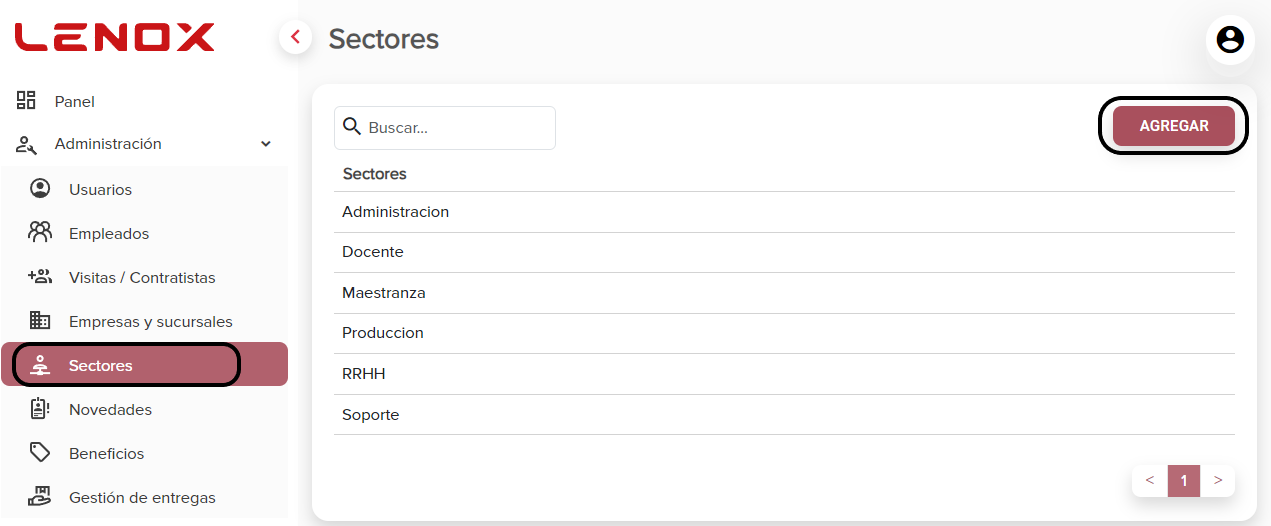Click the Administración person-wrench icon

click(26, 144)
